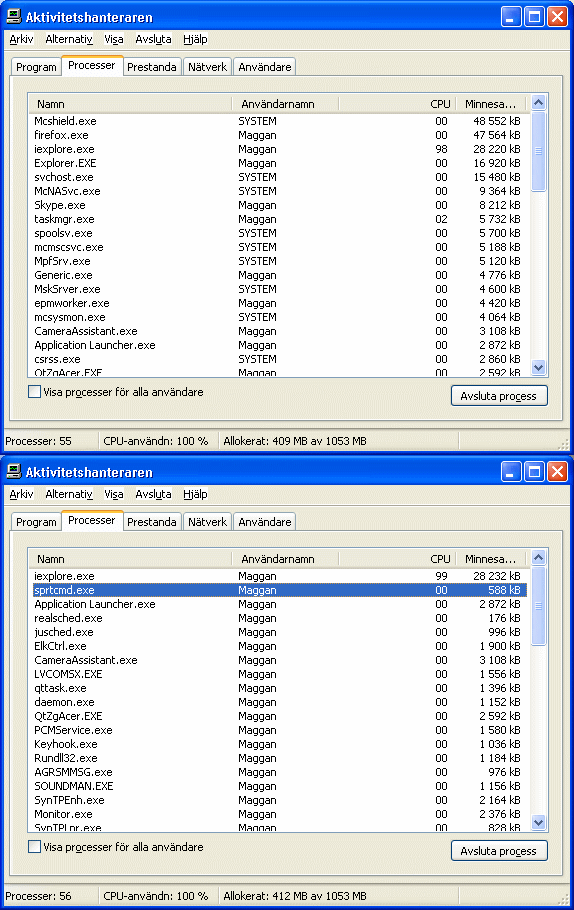574x910 pixels.
Task: Click scroll-down arrow in upper window process list
Action: coord(539,368)
